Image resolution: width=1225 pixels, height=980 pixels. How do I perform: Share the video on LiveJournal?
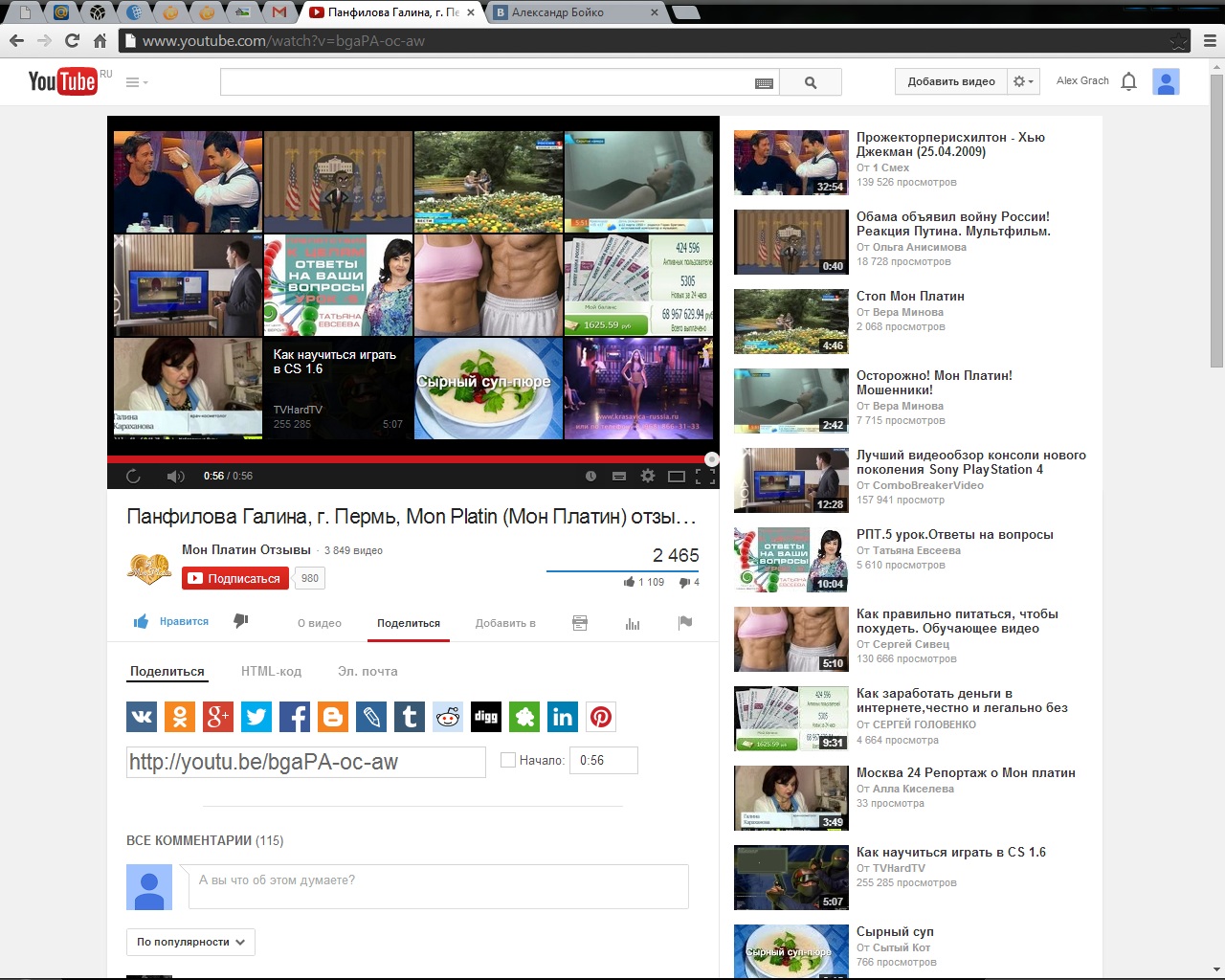(371, 716)
